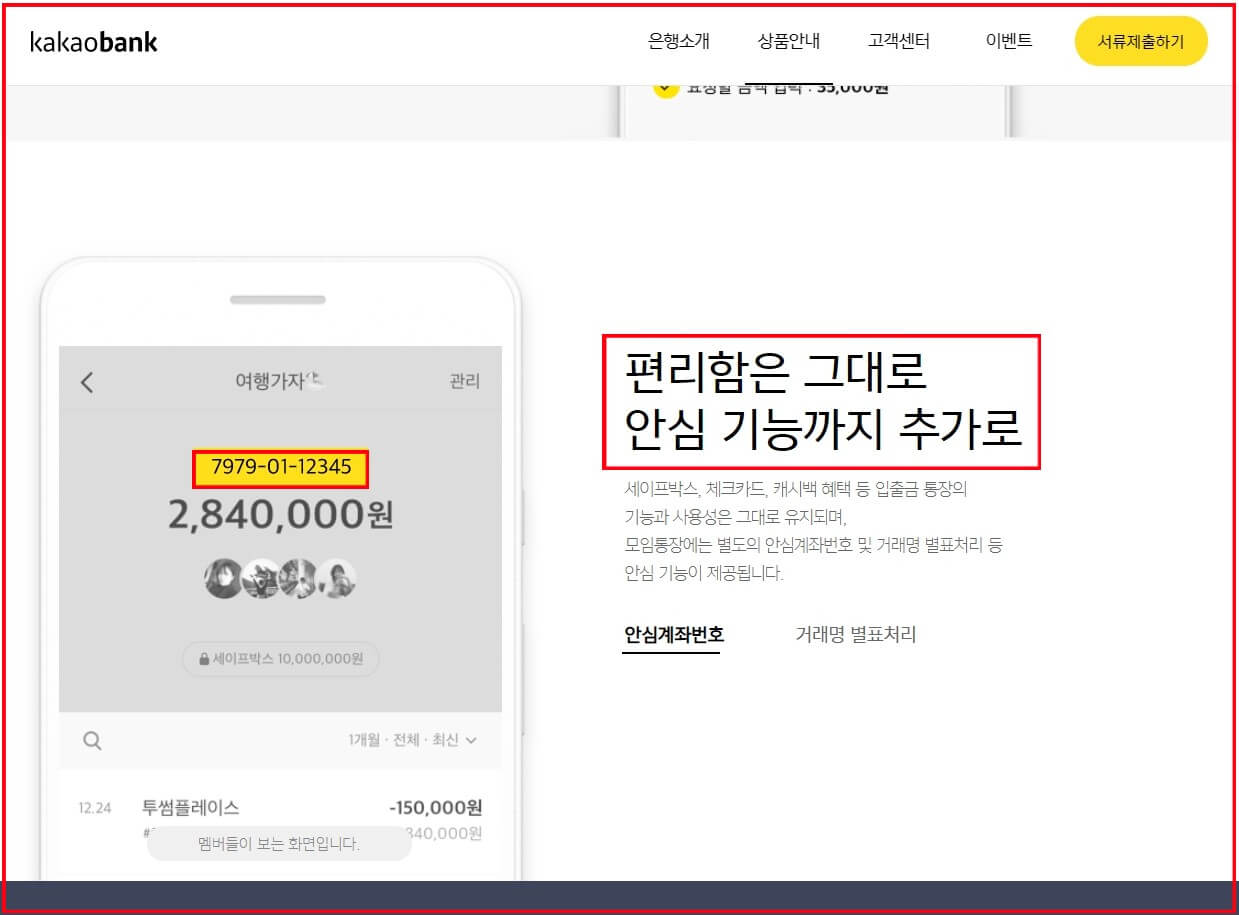
Task: Click the kakaobank logo
Action: click(x=92, y=41)
